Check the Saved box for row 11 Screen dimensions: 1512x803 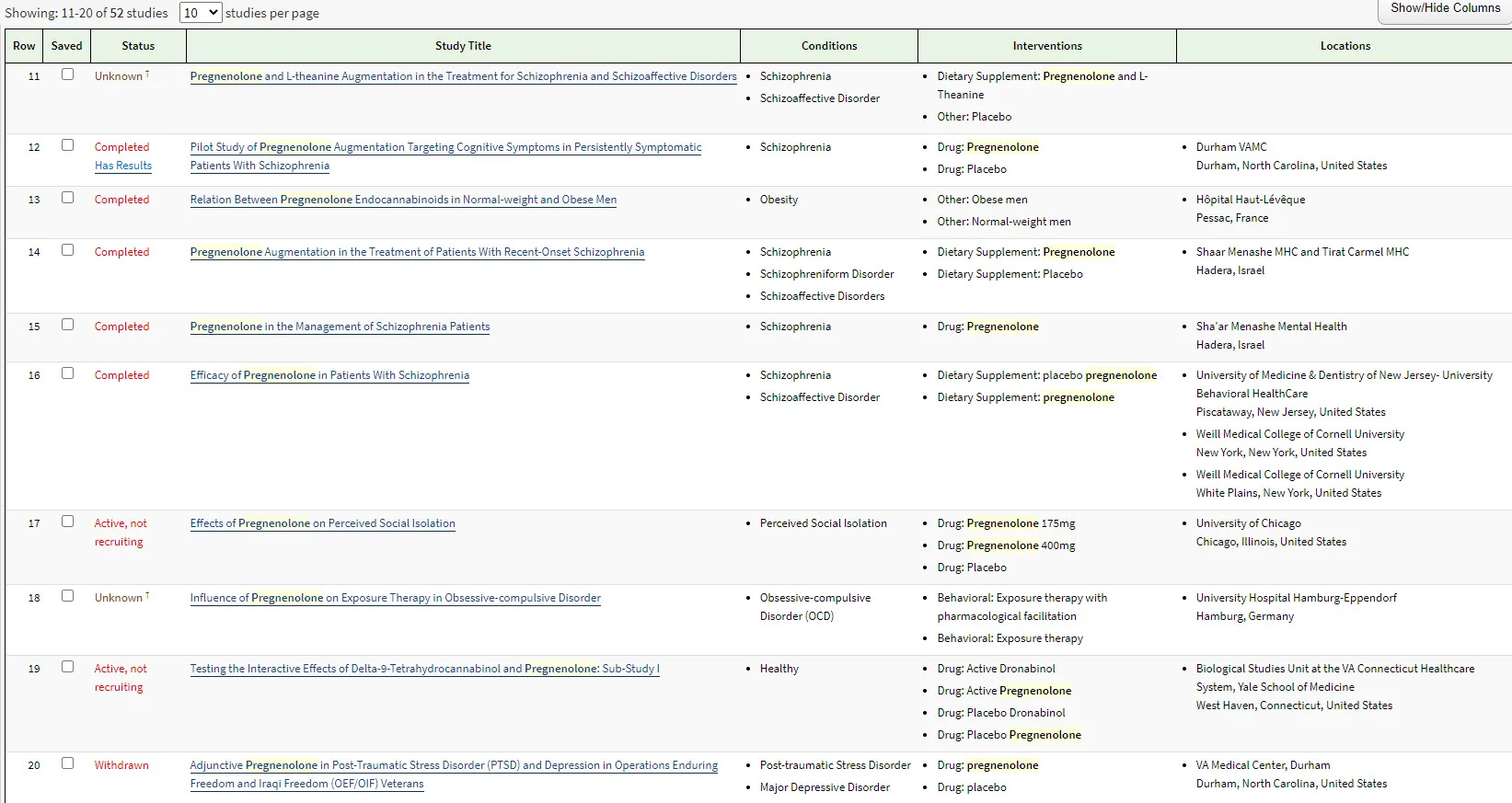tap(67, 75)
